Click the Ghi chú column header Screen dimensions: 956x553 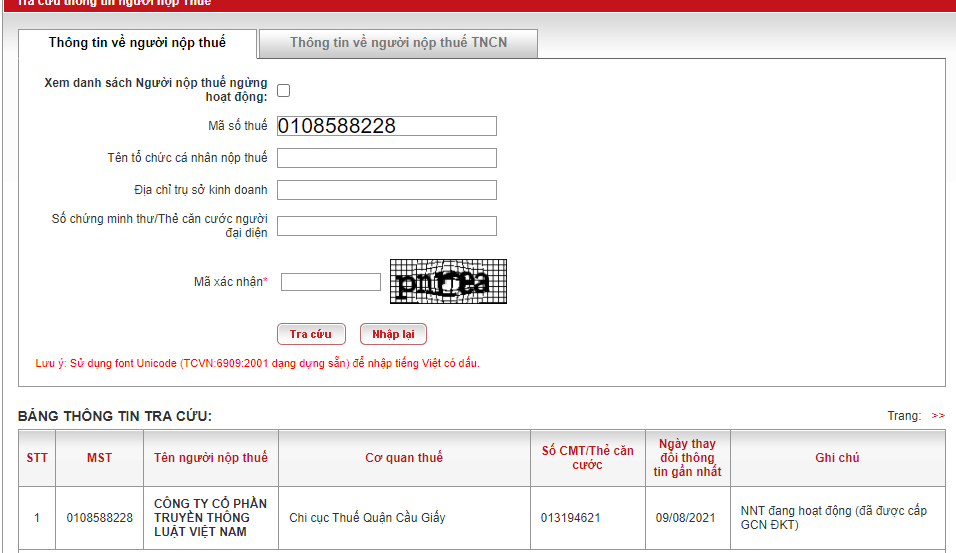coord(837,458)
